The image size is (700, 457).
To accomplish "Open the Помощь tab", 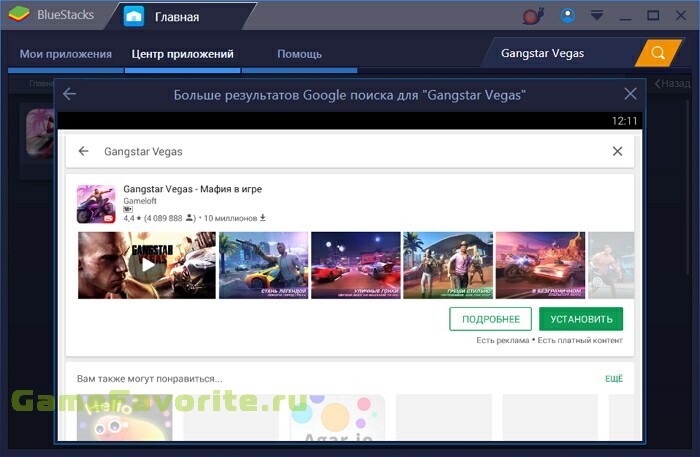I will coord(299,54).
